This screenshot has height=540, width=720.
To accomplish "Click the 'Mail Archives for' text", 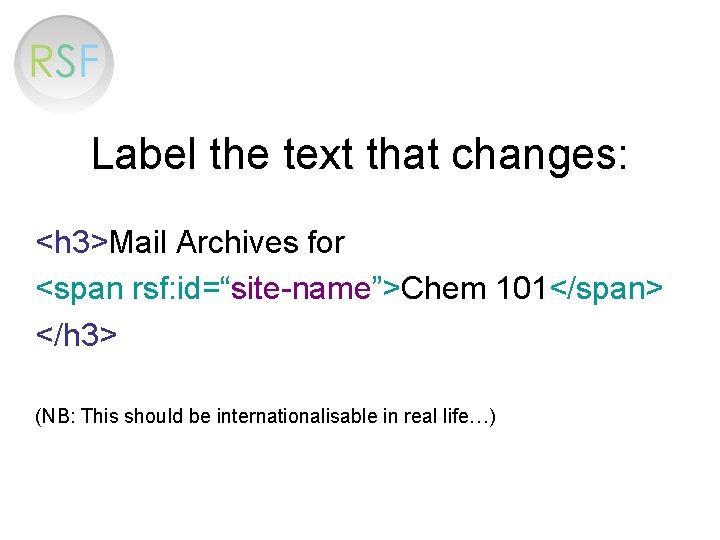I will (227, 242).
